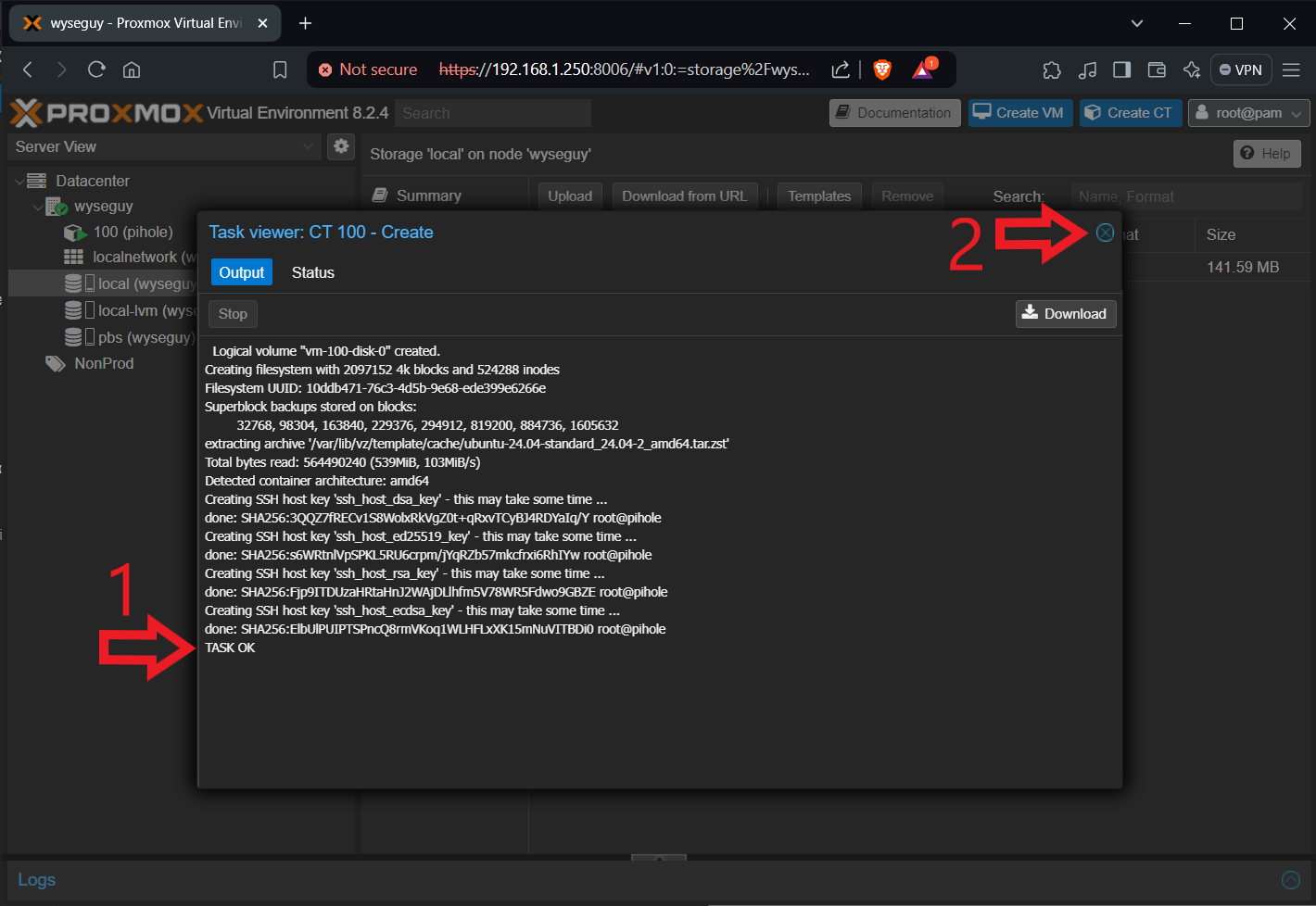Download the task log

(x=1066, y=314)
